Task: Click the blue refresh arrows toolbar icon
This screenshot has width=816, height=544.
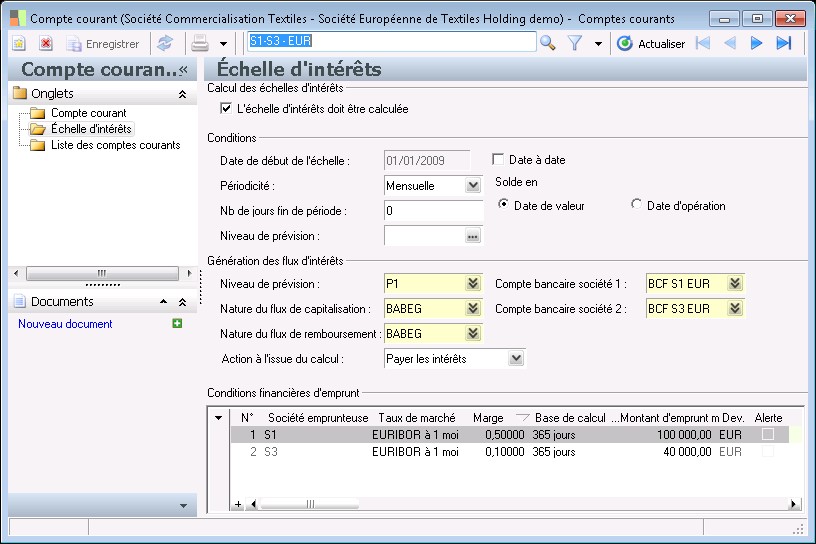Action: (x=165, y=43)
